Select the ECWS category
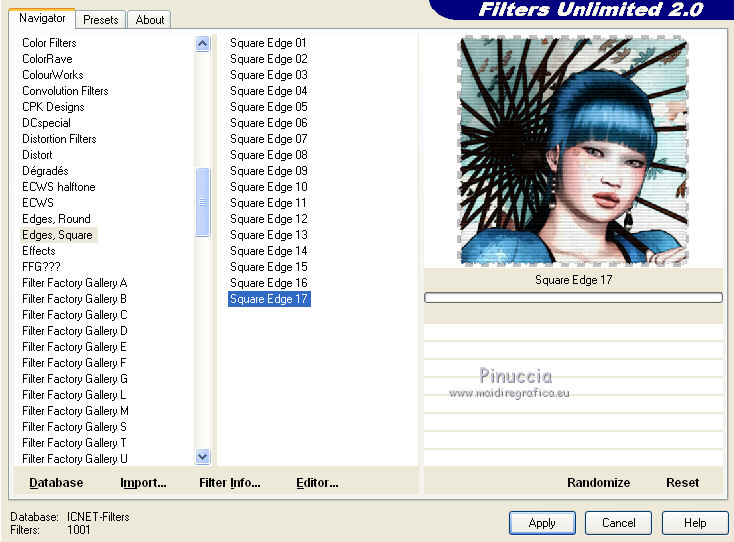This screenshot has height=542, width=734. pos(38,203)
